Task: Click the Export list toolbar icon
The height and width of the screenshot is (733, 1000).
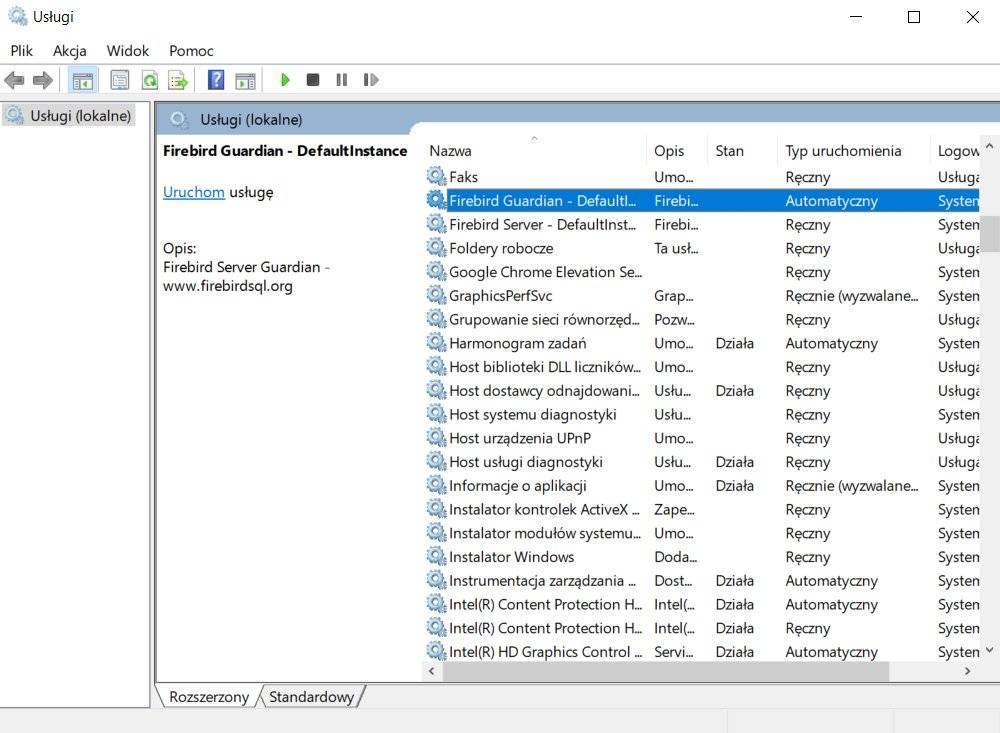Action: coord(178,80)
